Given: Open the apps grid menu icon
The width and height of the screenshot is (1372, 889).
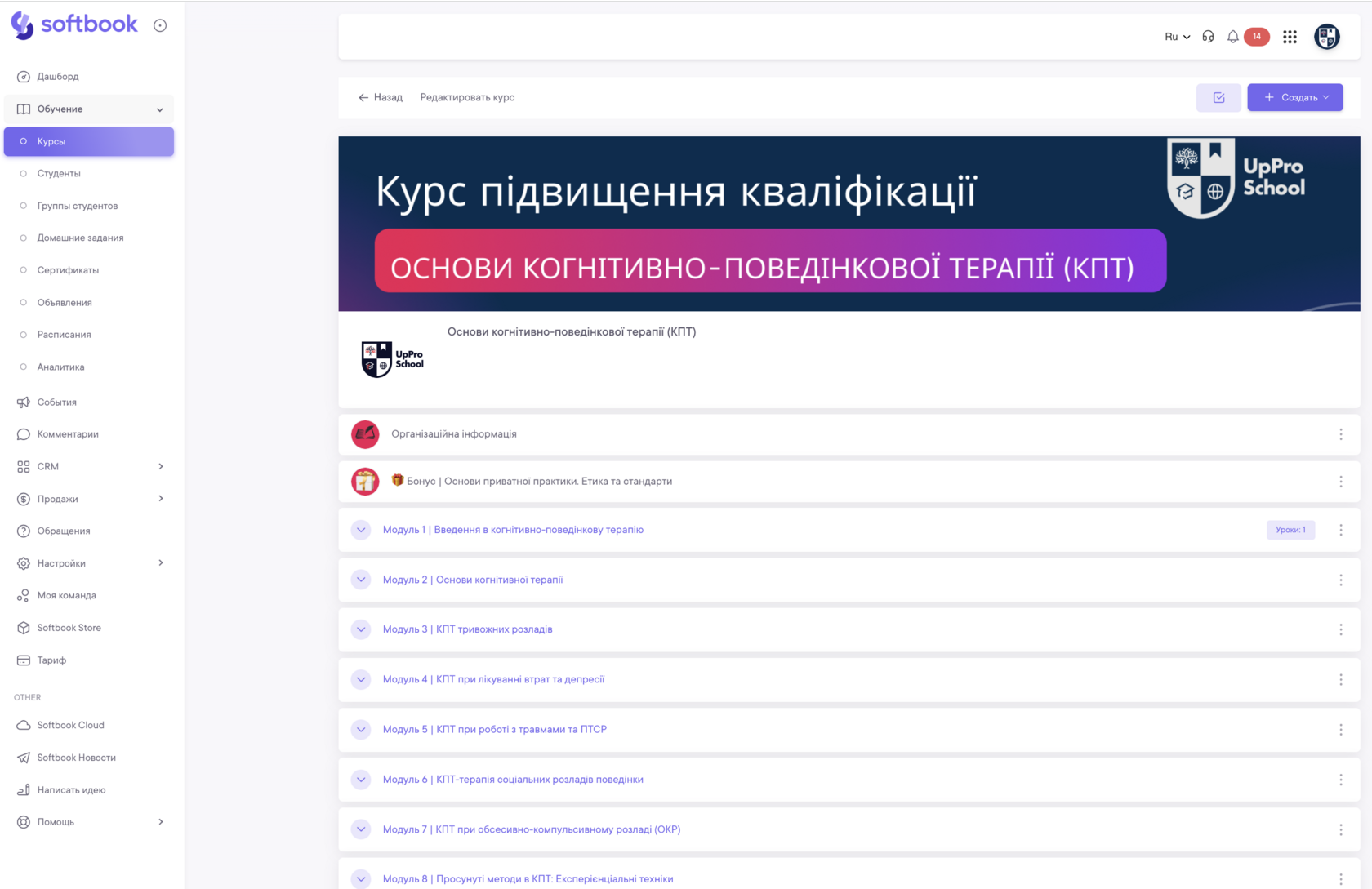Looking at the screenshot, I should [1290, 37].
